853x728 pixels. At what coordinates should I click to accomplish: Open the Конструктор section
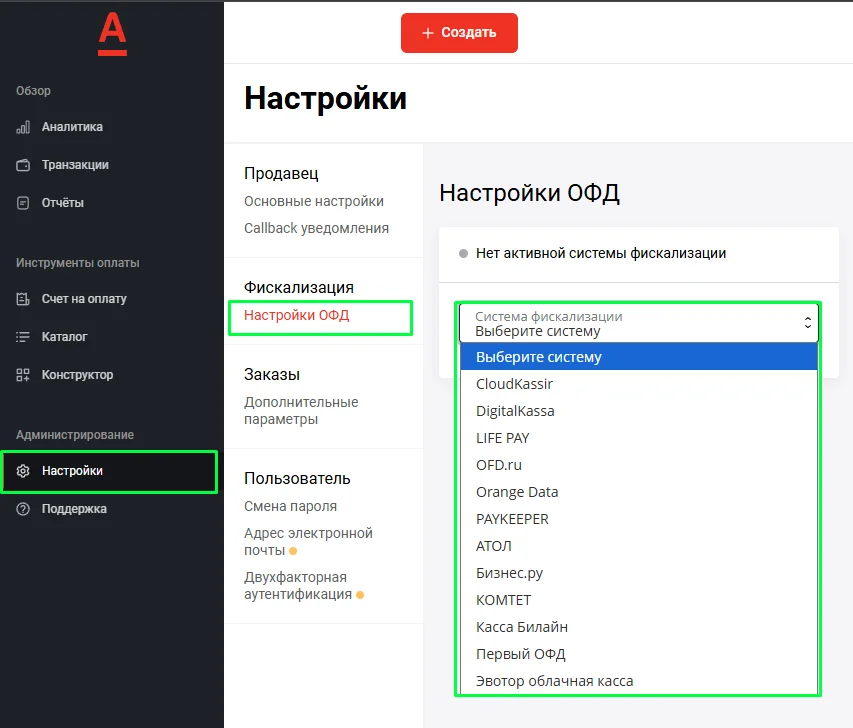click(x=77, y=375)
